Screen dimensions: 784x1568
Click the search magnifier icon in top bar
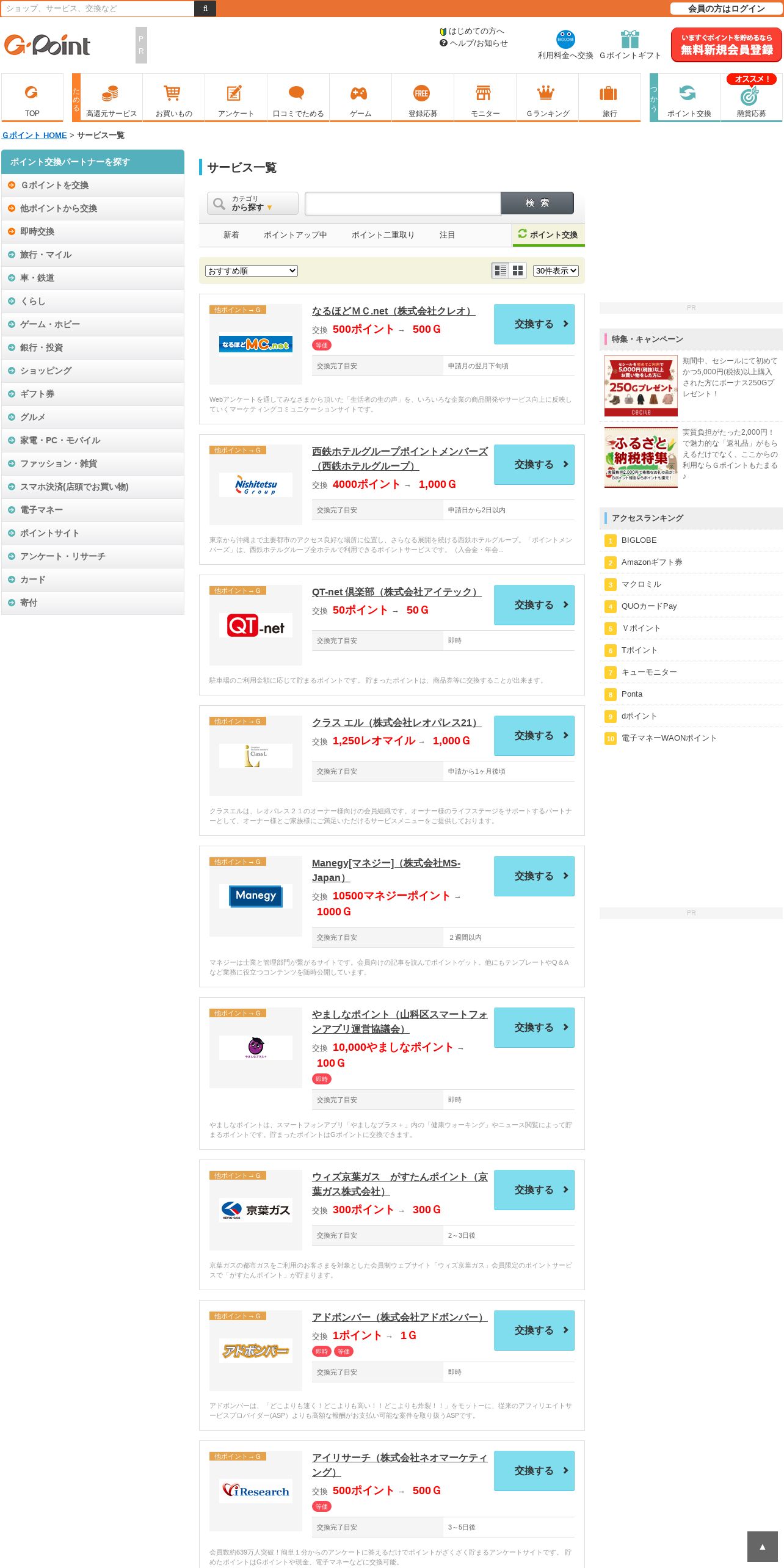(205, 9)
